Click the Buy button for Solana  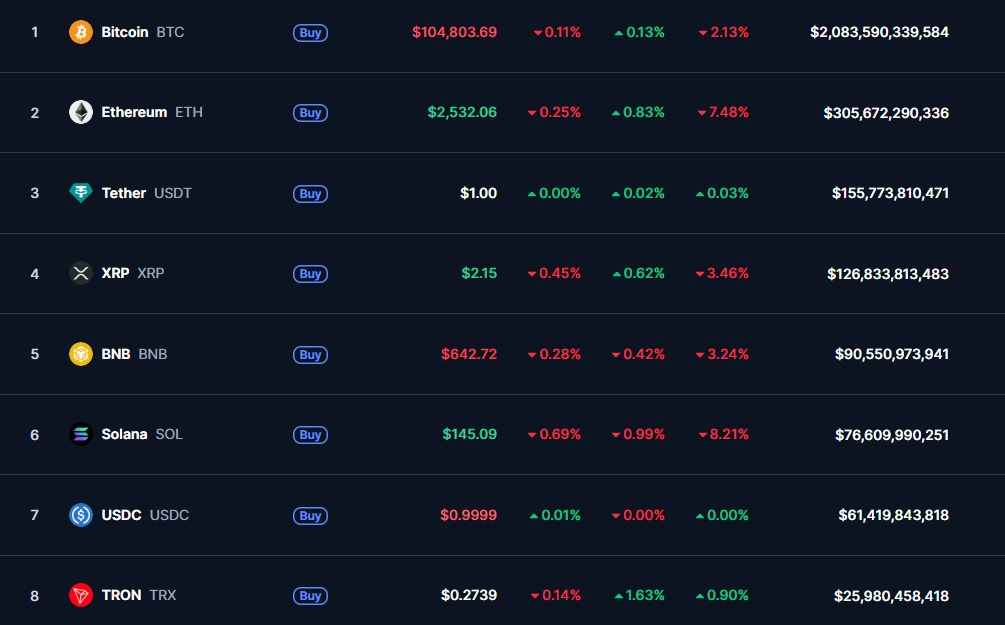pos(310,434)
